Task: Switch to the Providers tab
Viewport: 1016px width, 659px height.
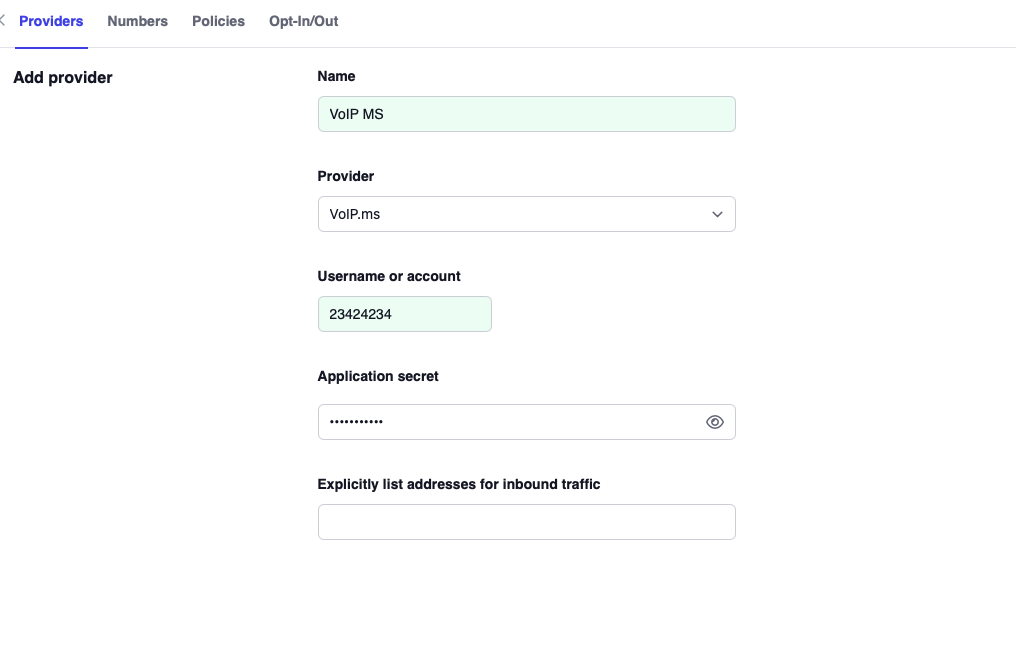Action: coord(51,21)
